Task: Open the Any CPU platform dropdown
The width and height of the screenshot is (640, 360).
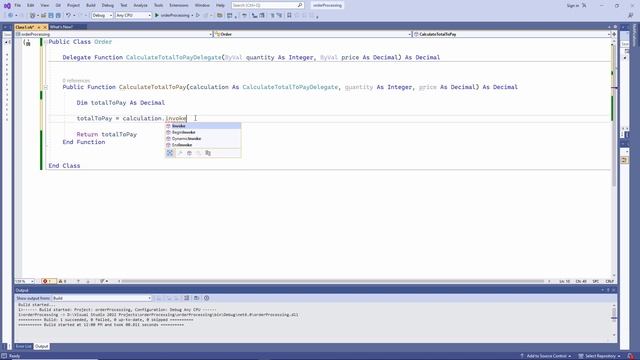Action: tap(133, 16)
